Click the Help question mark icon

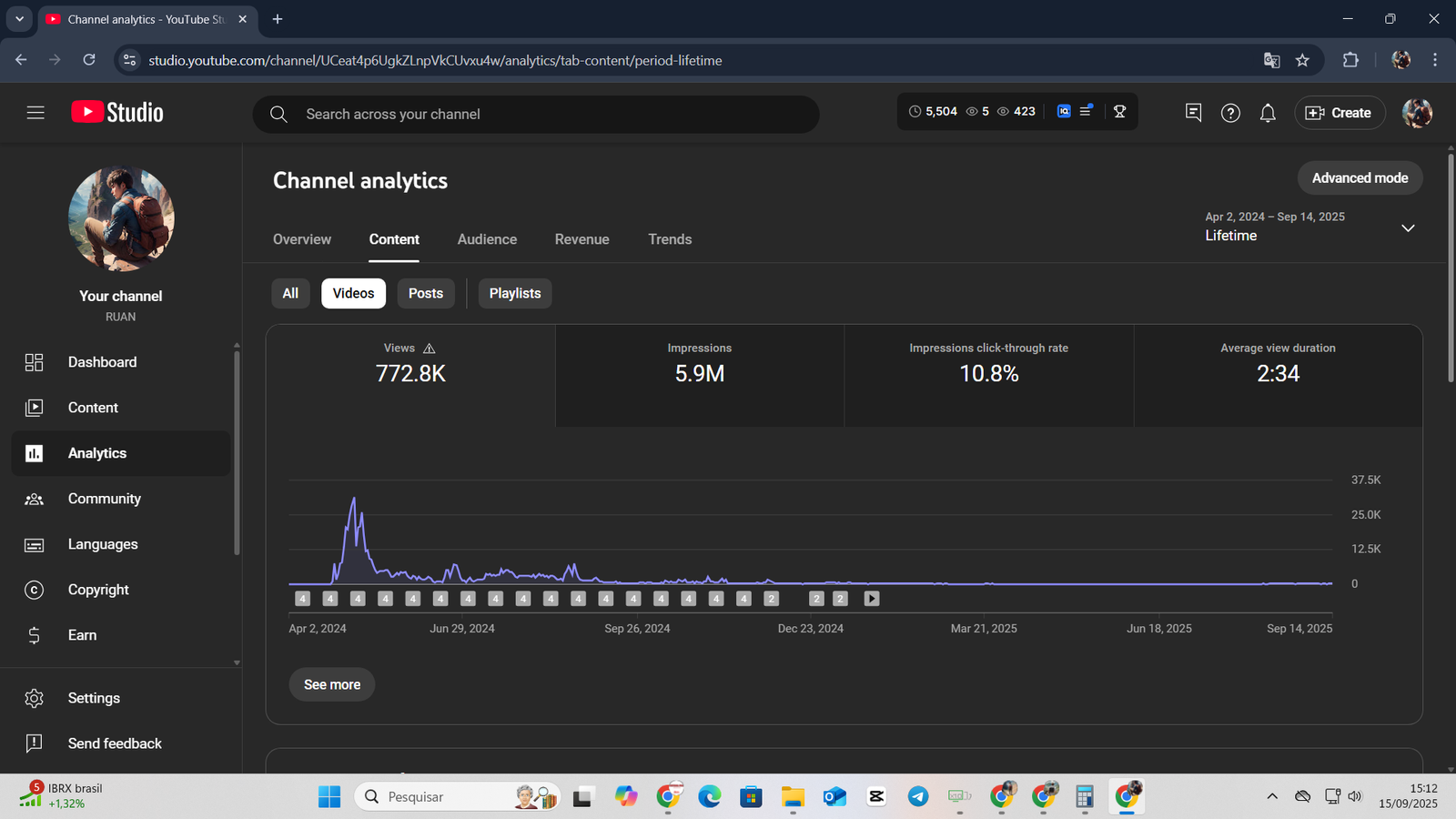point(1230,113)
